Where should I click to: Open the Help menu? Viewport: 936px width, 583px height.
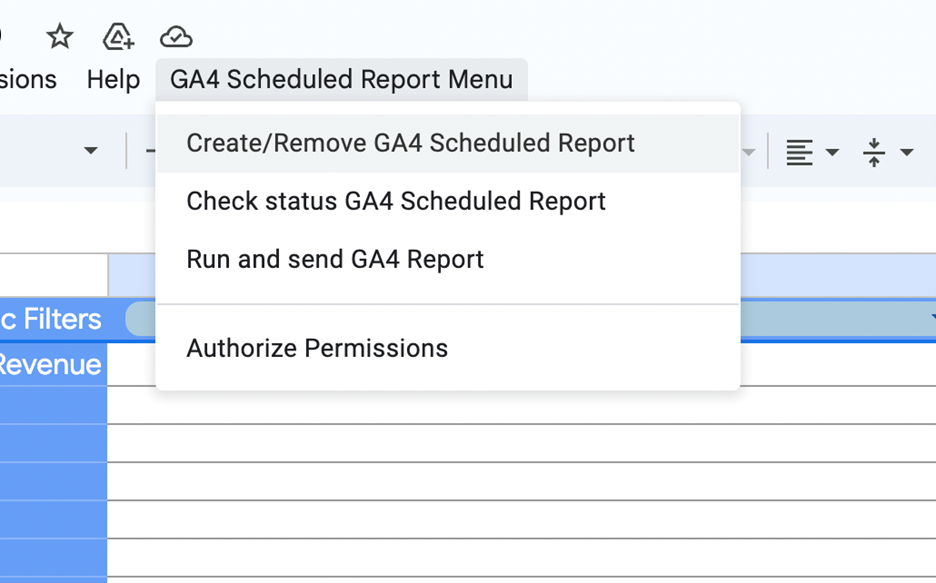pos(113,79)
